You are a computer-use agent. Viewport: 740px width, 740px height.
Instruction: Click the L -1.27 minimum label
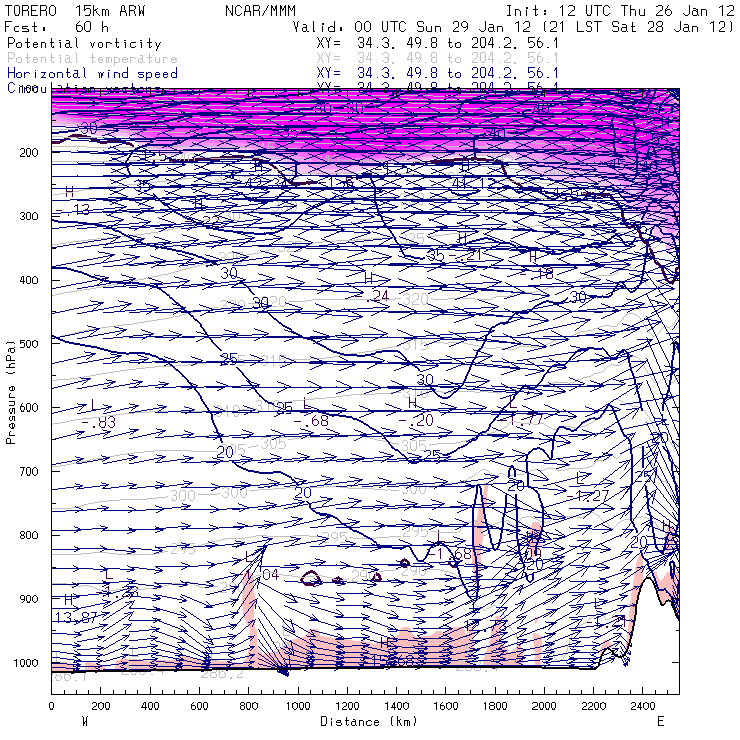(588, 488)
